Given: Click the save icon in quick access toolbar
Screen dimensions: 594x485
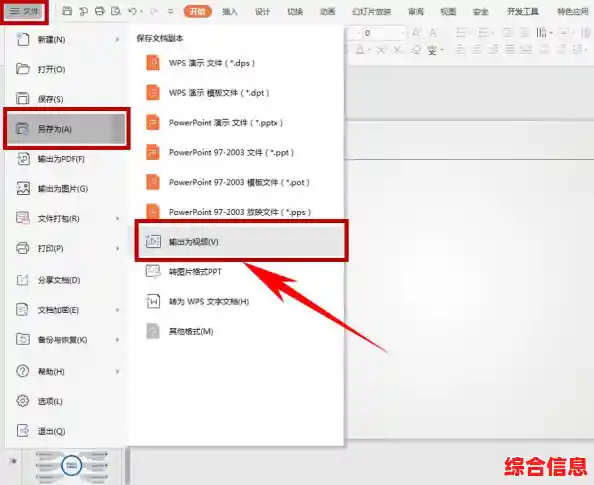Looking at the screenshot, I should (x=67, y=11).
